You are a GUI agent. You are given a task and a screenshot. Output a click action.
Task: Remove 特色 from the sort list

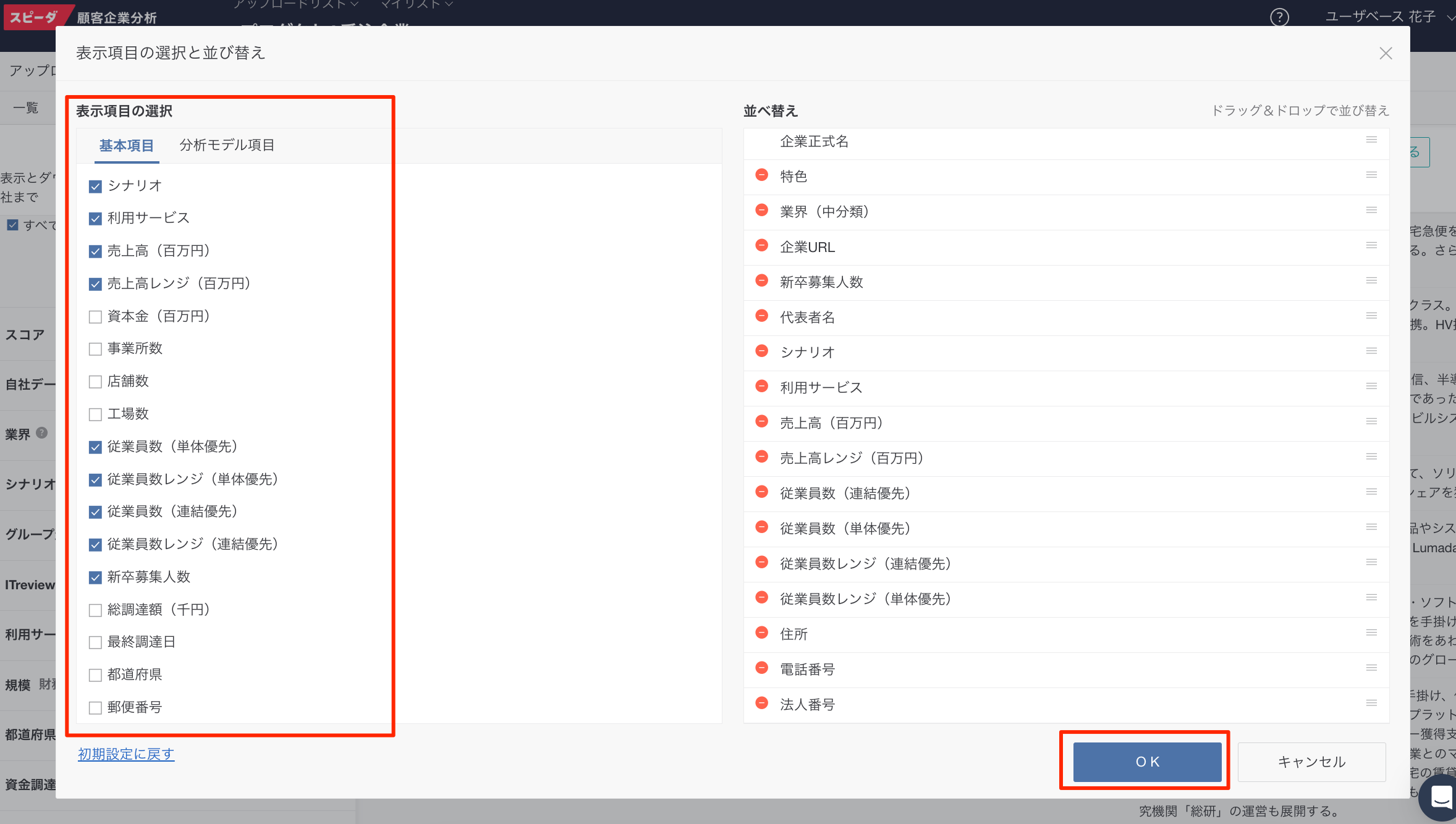[761, 175]
